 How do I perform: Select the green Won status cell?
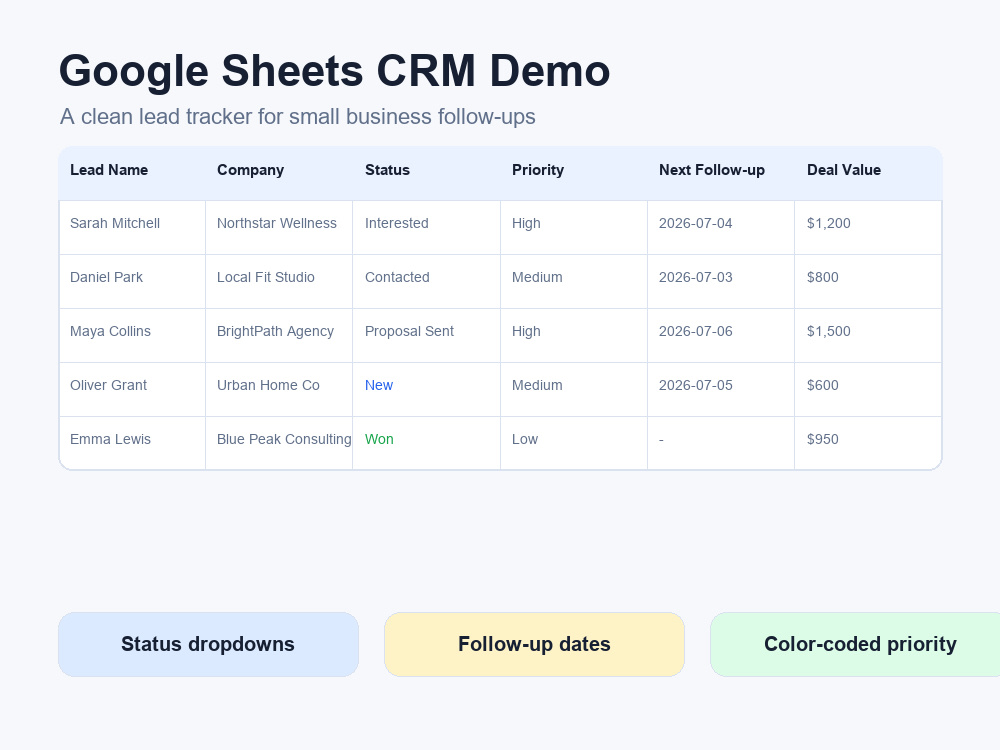pyautogui.click(x=426, y=443)
